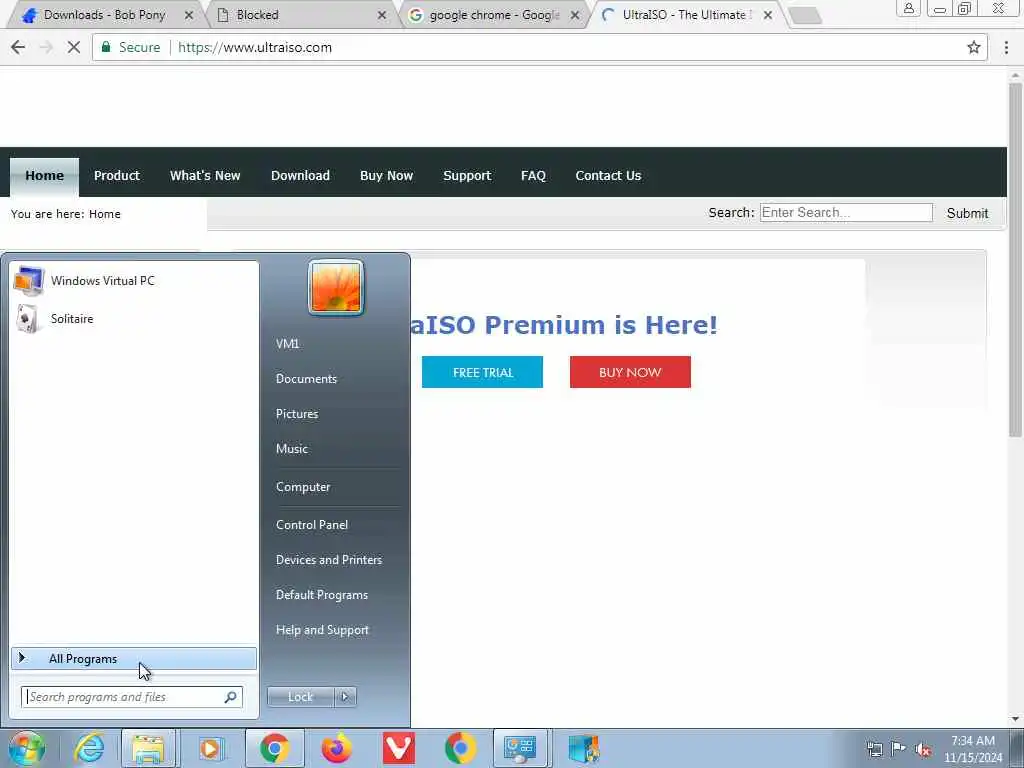Click the rightmost taskbar application icon
The height and width of the screenshot is (768, 1024).
[583, 748]
